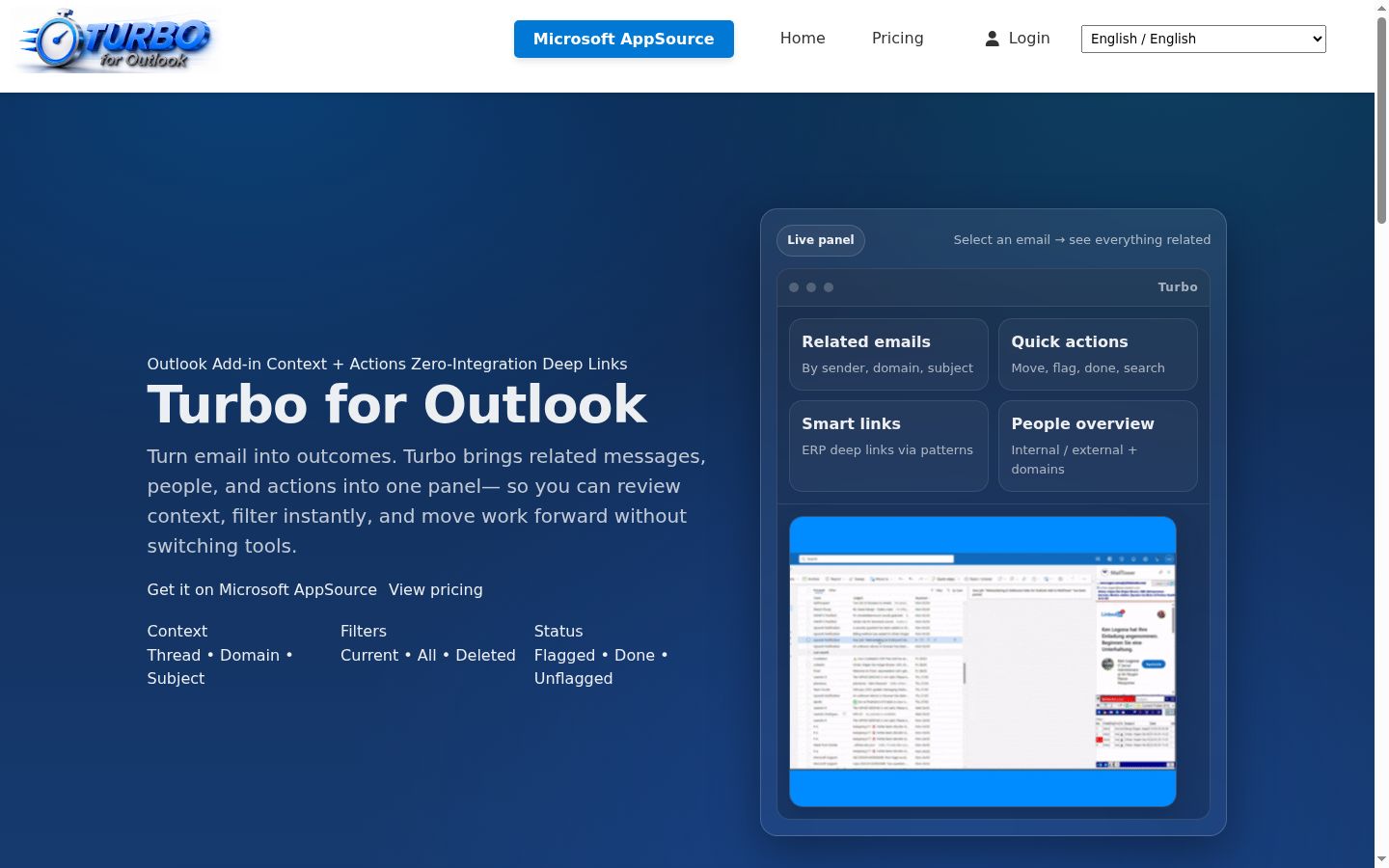Image resolution: width=1389 pixels, height=868 pixels.
Task: Select the Live panel pill
Action: [821, 240]
